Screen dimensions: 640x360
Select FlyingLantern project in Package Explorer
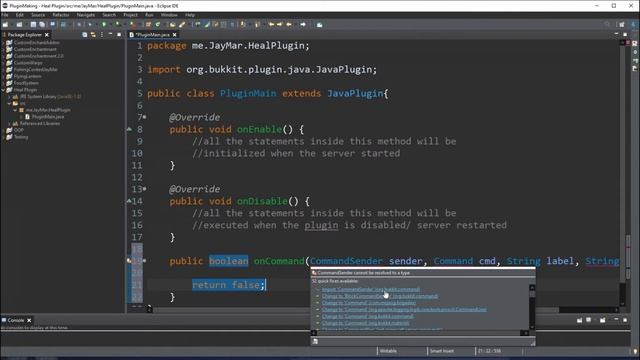pyautogui.click(x=27, y=76)
